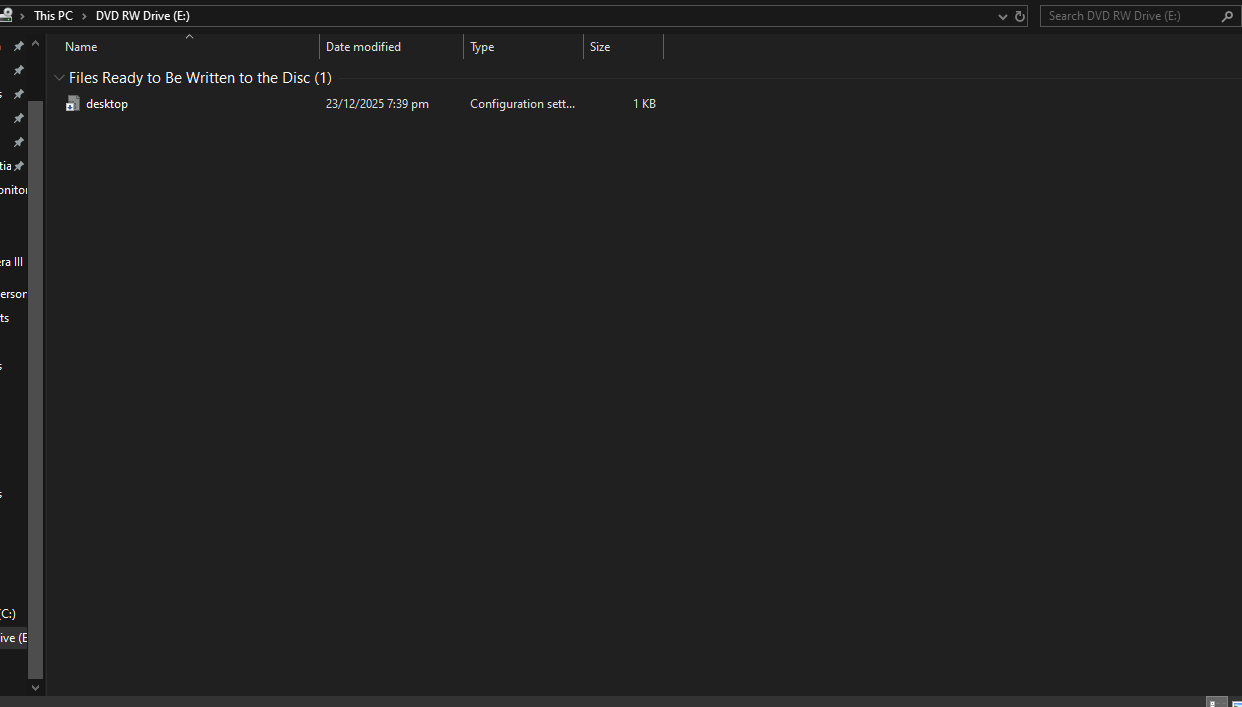
Task: Click navigation pane scroll down arrow
Action: pos(36,688)
